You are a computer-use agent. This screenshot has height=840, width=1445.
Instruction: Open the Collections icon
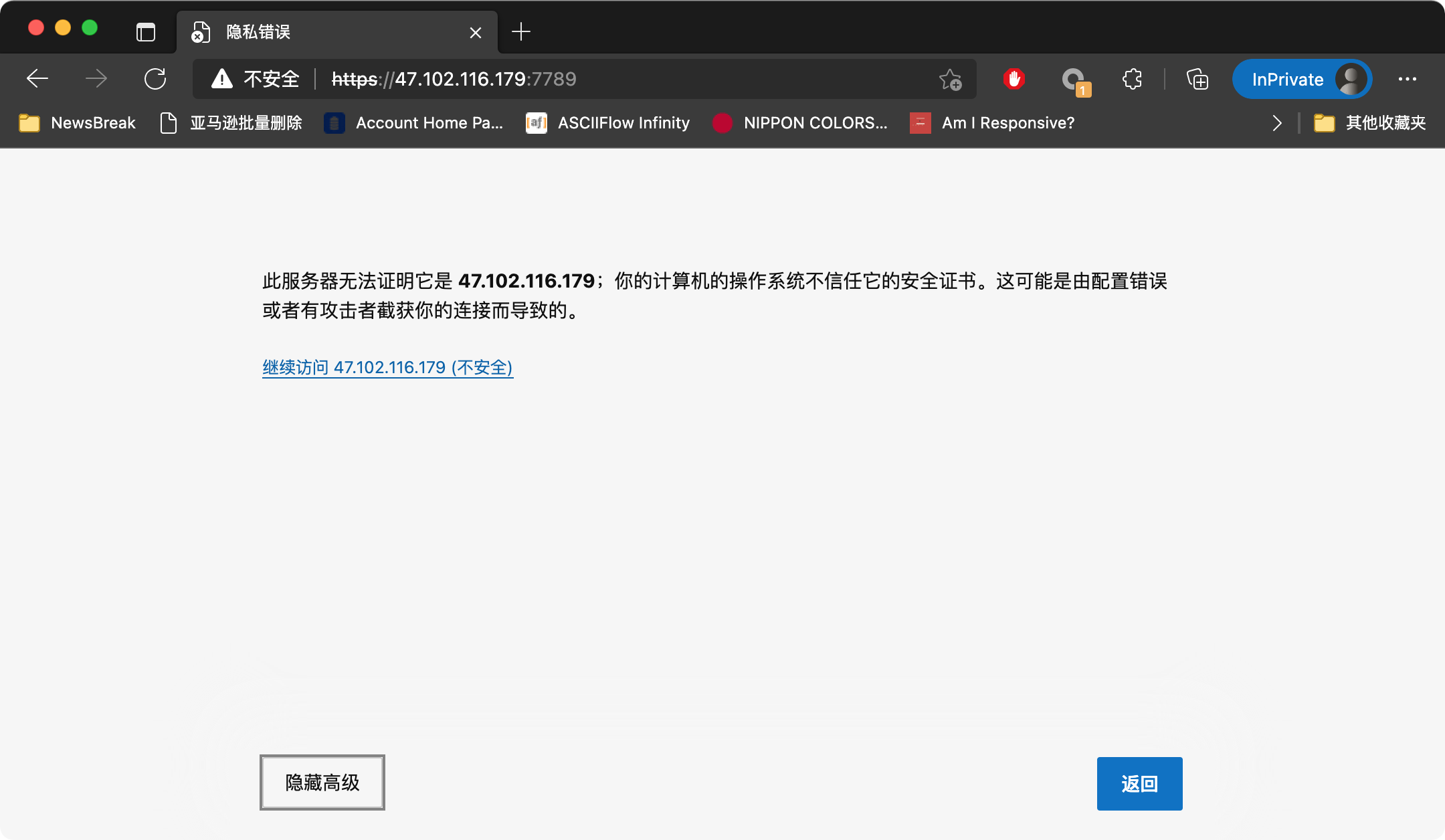coord(1197,79)
